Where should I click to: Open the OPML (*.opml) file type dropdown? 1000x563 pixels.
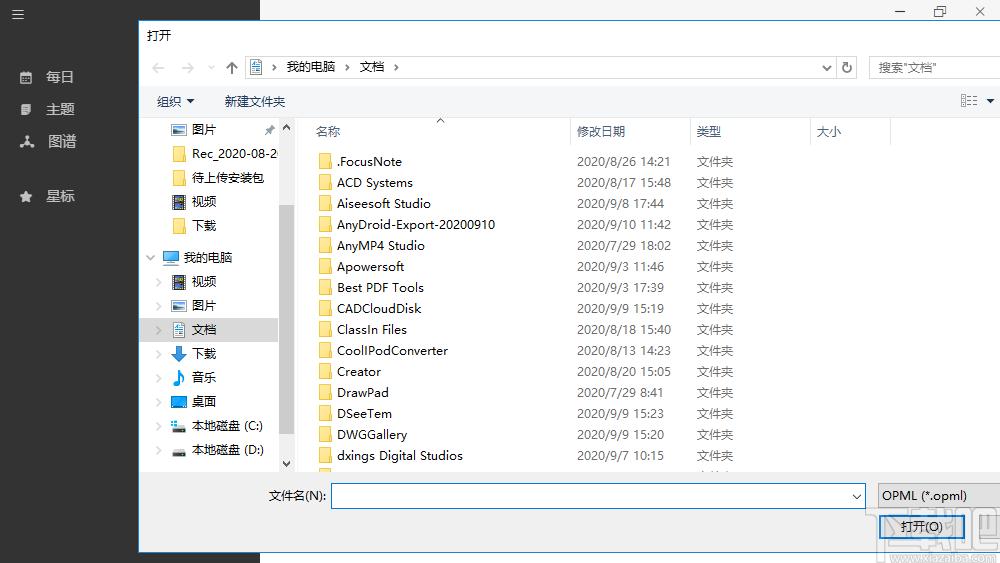coord(939,495)
